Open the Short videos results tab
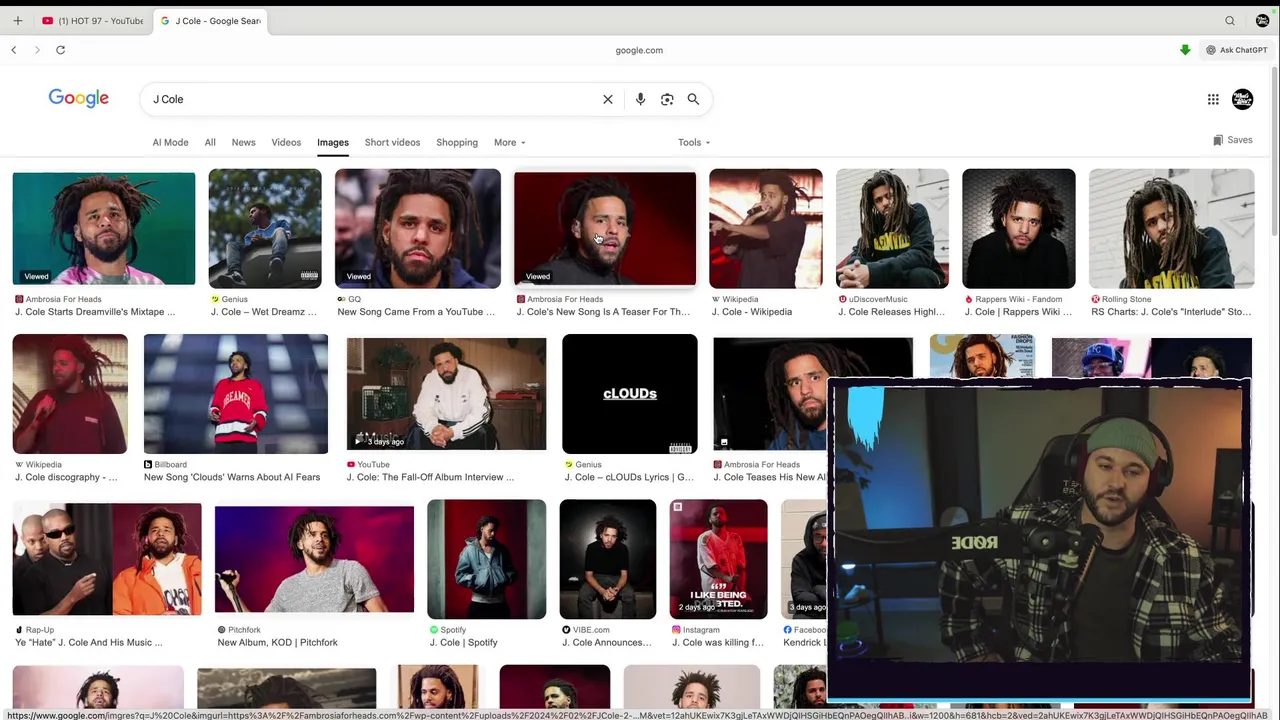Screen dimensions: 1280x720 392,142
